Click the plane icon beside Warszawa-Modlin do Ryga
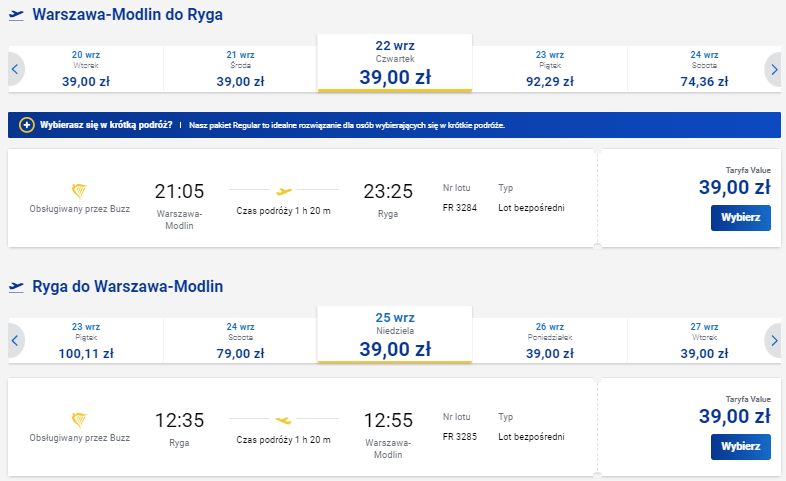This screenshot has width=786, height=481. pos(16,15)
